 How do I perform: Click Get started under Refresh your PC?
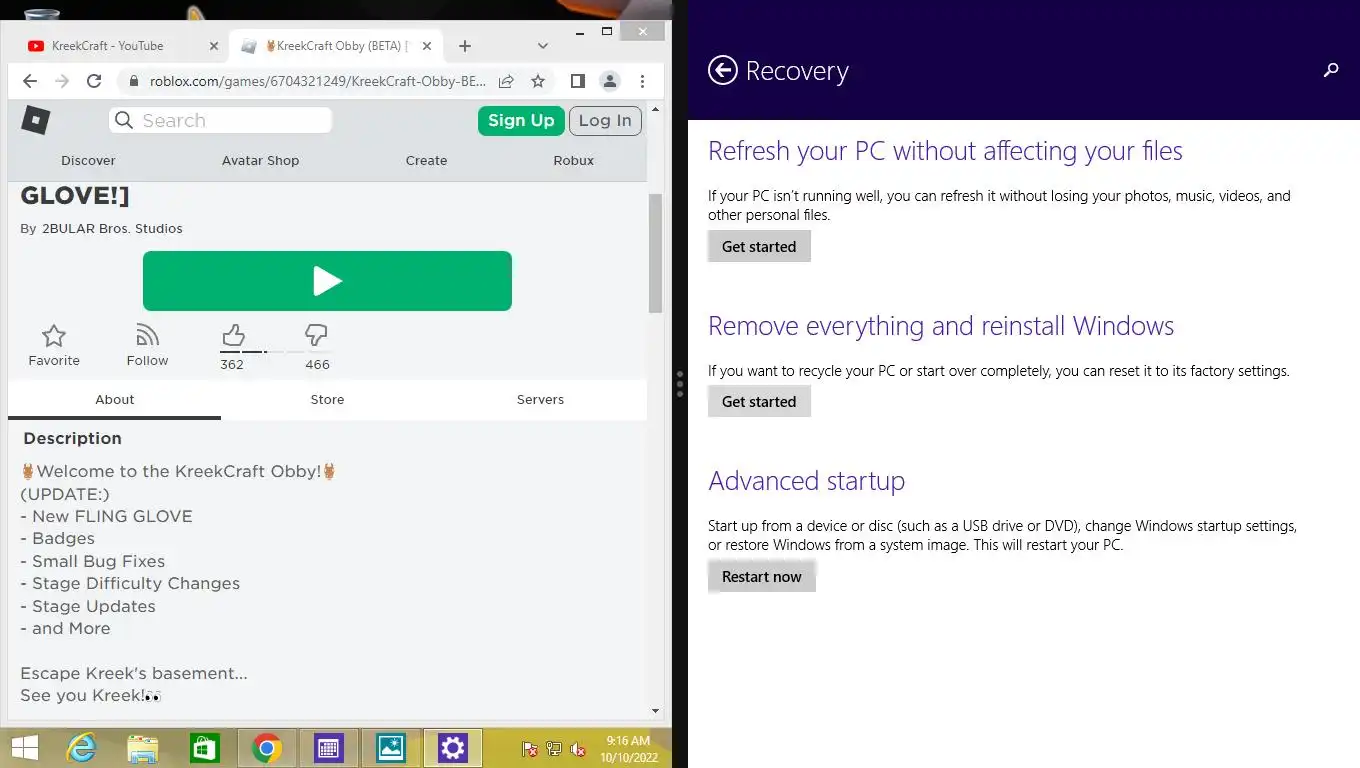point(759,246)
